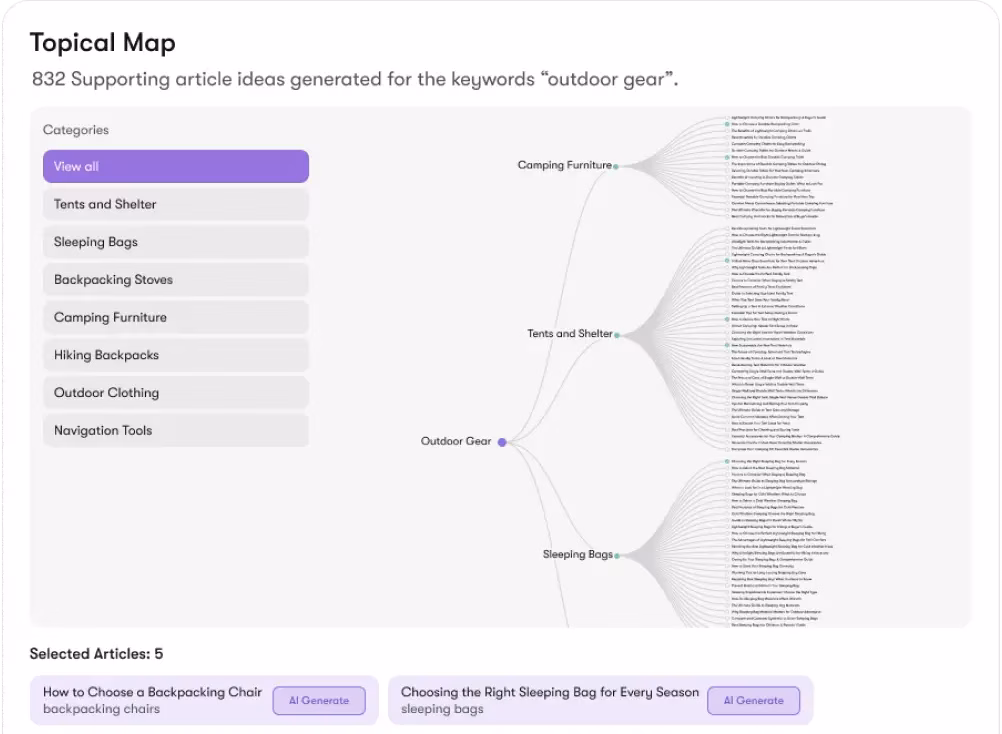Click the purple Outdoor Gear root node
This screenshot has height=734, width=1002.
502,441
